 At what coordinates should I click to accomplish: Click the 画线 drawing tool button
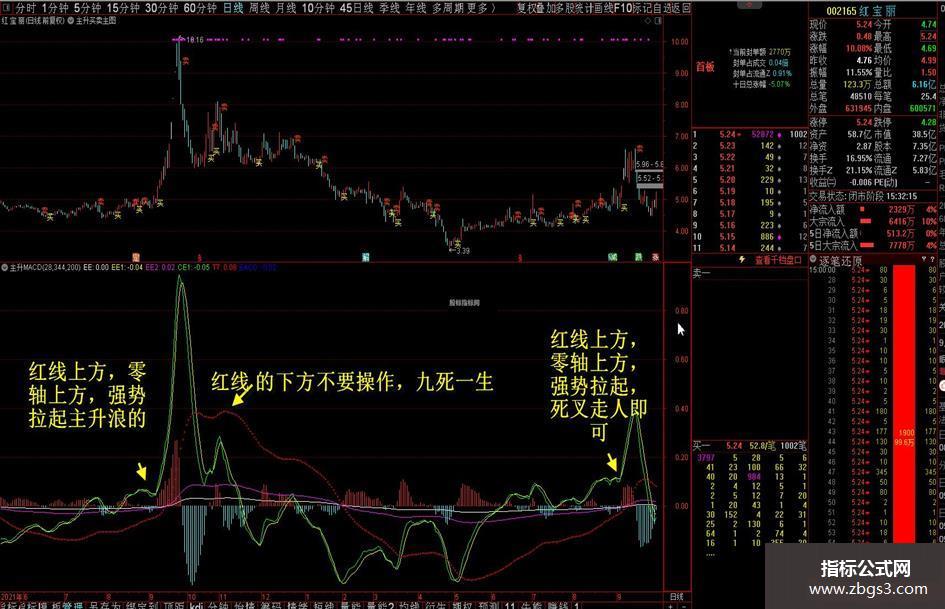[603, 8]
